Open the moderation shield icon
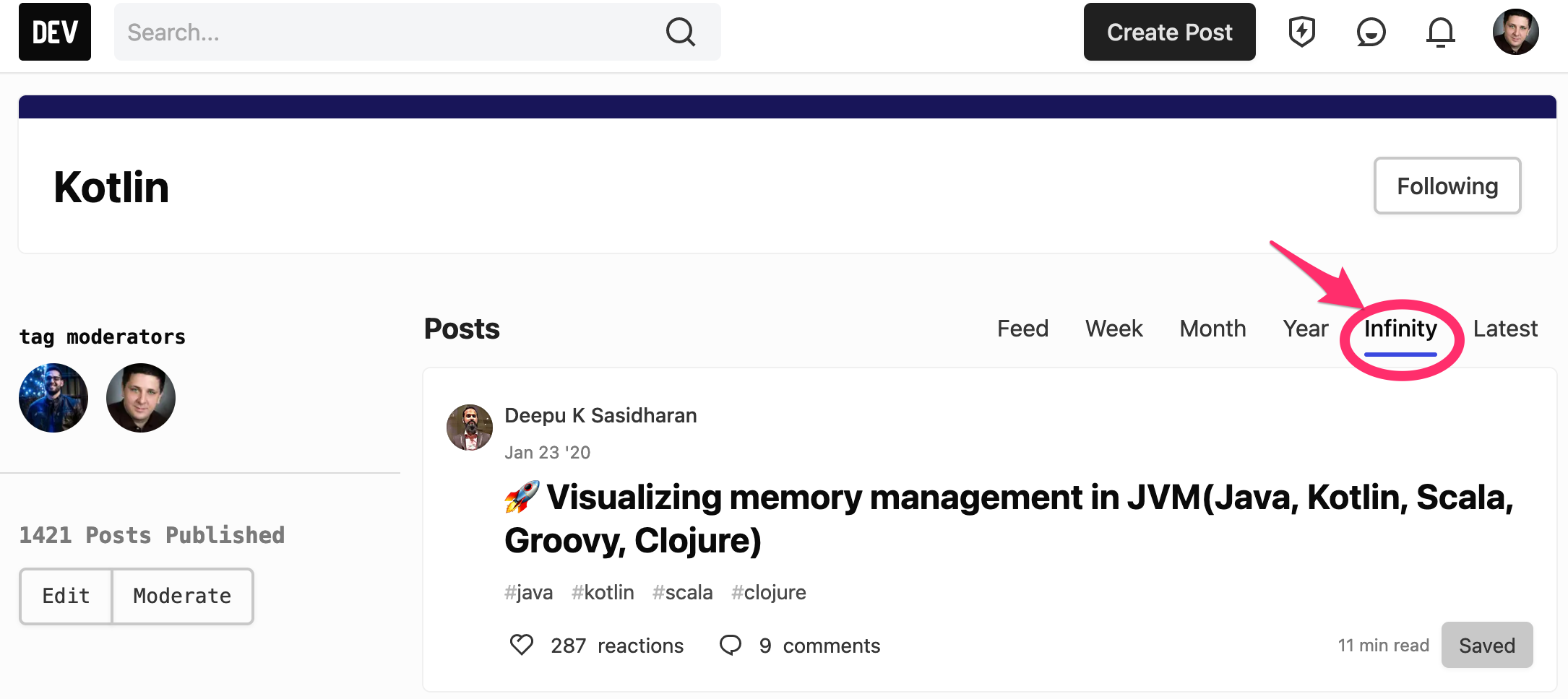 pyautogui.click(x=1302, y=32)
